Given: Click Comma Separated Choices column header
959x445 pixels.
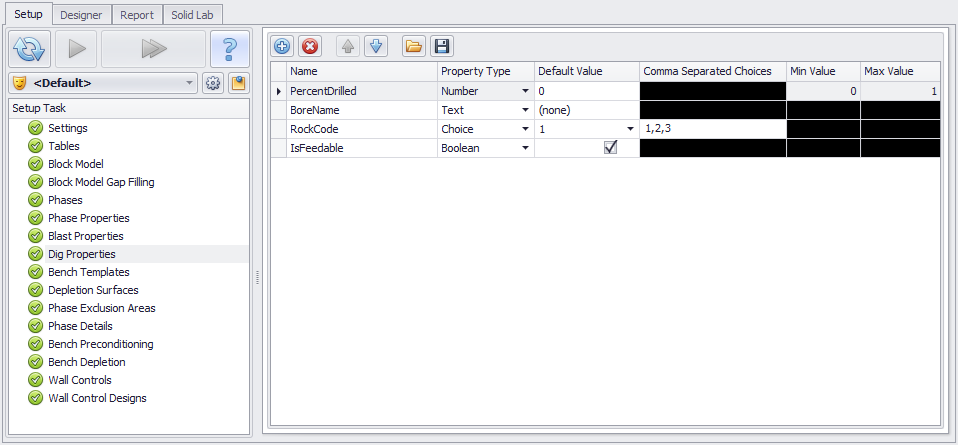Looking at the screenshot, I should (x=713, y=72).
